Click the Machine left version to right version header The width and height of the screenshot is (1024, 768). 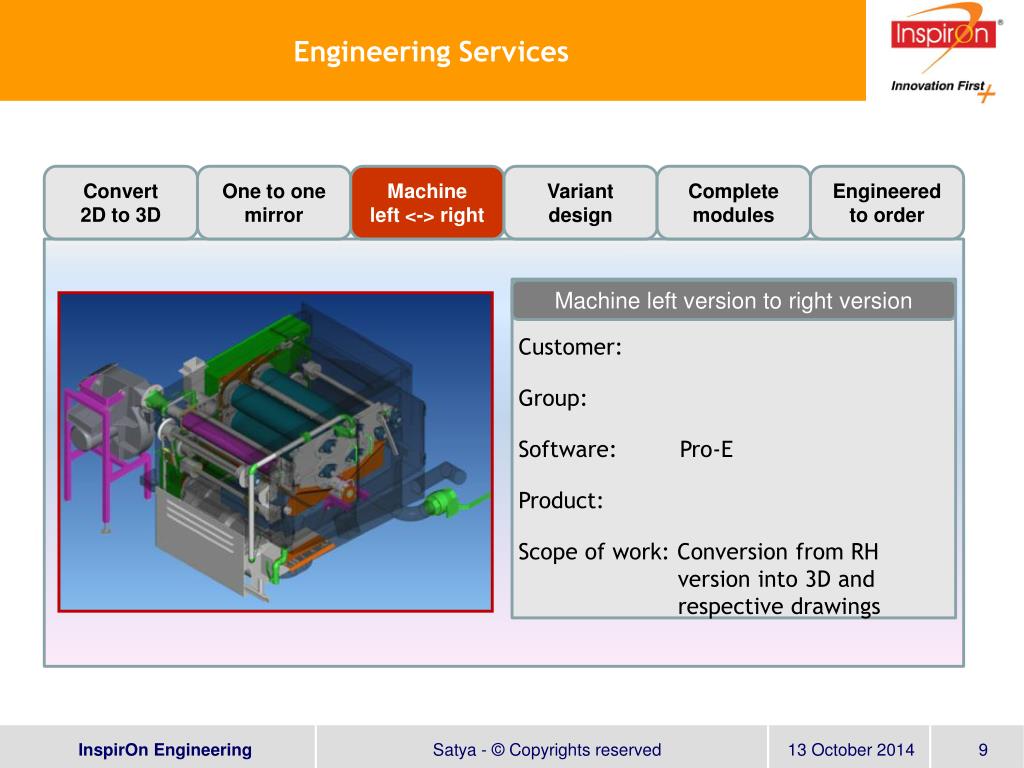[x=733, y=301]
